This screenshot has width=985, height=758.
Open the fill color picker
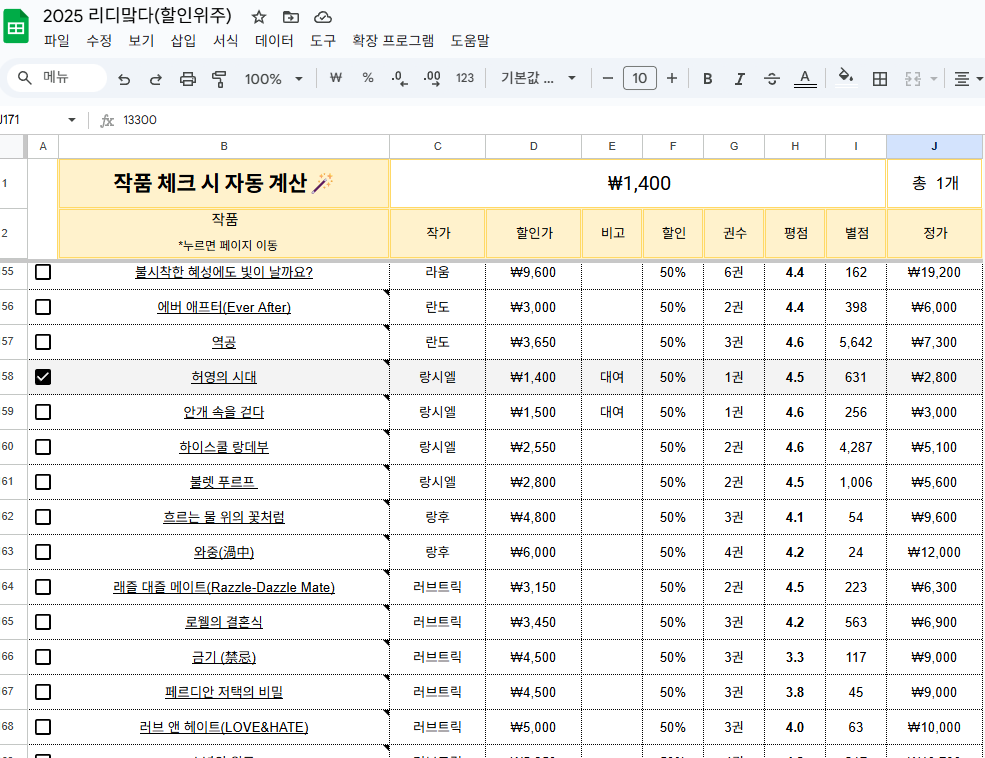click(x=846, y=79)
